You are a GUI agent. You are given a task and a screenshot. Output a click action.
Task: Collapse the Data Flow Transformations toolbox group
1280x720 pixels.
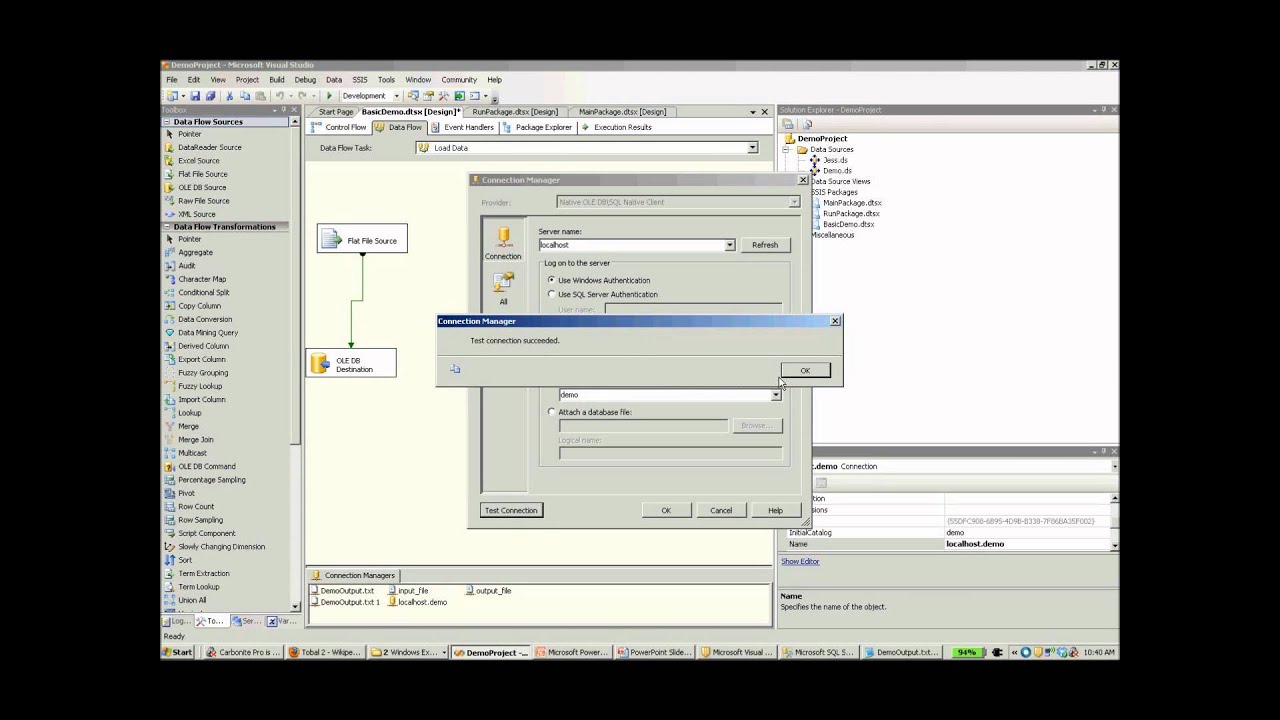[x=168, y=227]
